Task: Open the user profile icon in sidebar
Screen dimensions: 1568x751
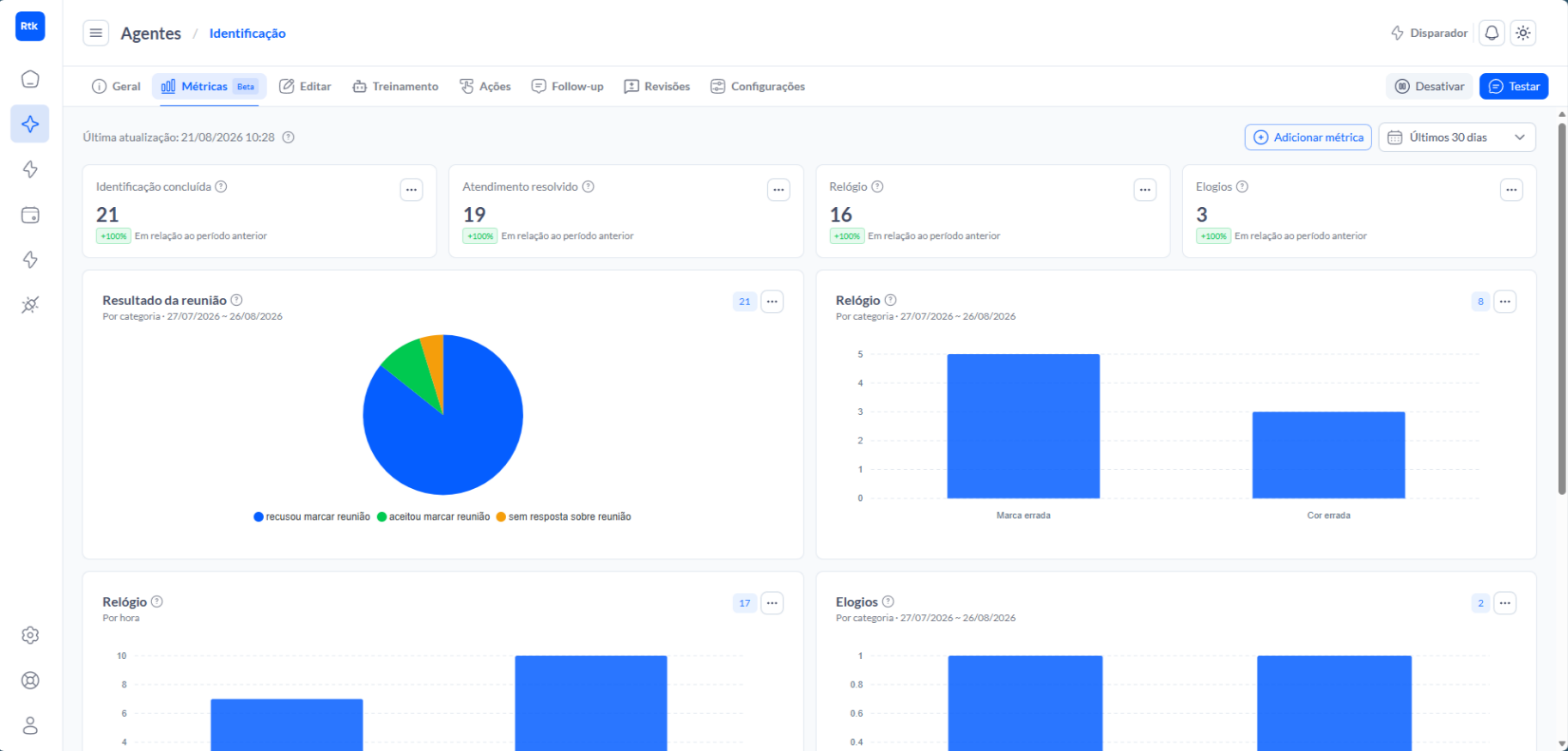Action: pos(30,725)
